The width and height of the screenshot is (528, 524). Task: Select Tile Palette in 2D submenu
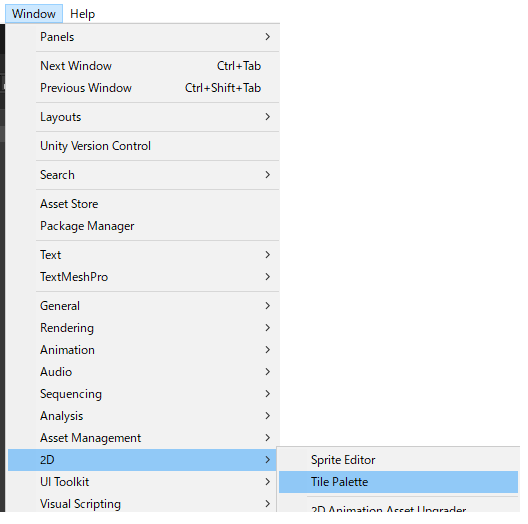pos(398,482)
